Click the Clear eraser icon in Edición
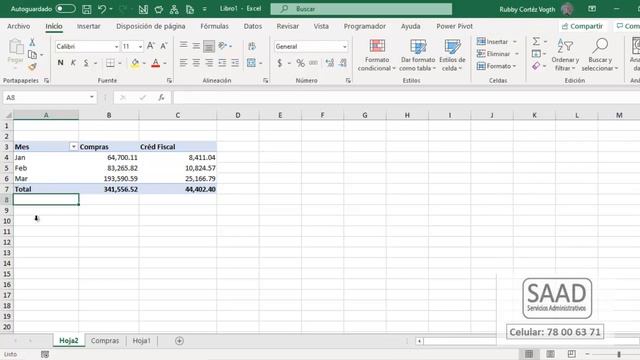Screen dimensions: 640x360 click(536, 66)
